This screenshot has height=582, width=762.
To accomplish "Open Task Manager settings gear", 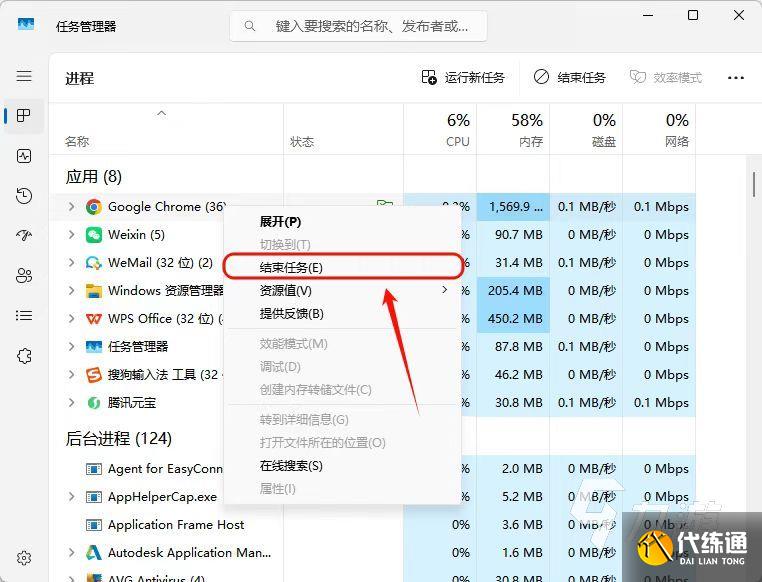I will [24, 558].
